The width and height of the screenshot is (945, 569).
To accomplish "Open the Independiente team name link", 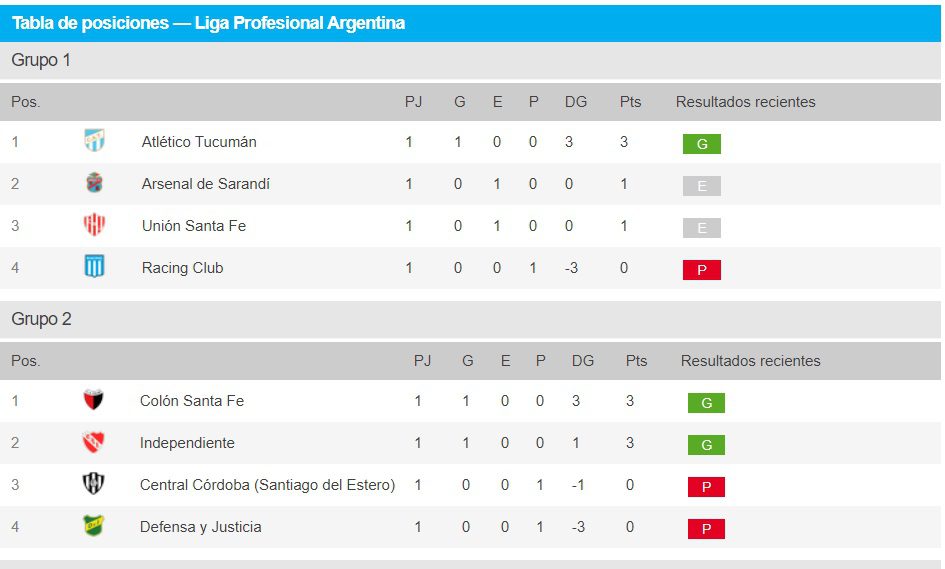I will (x=187, y=443).
